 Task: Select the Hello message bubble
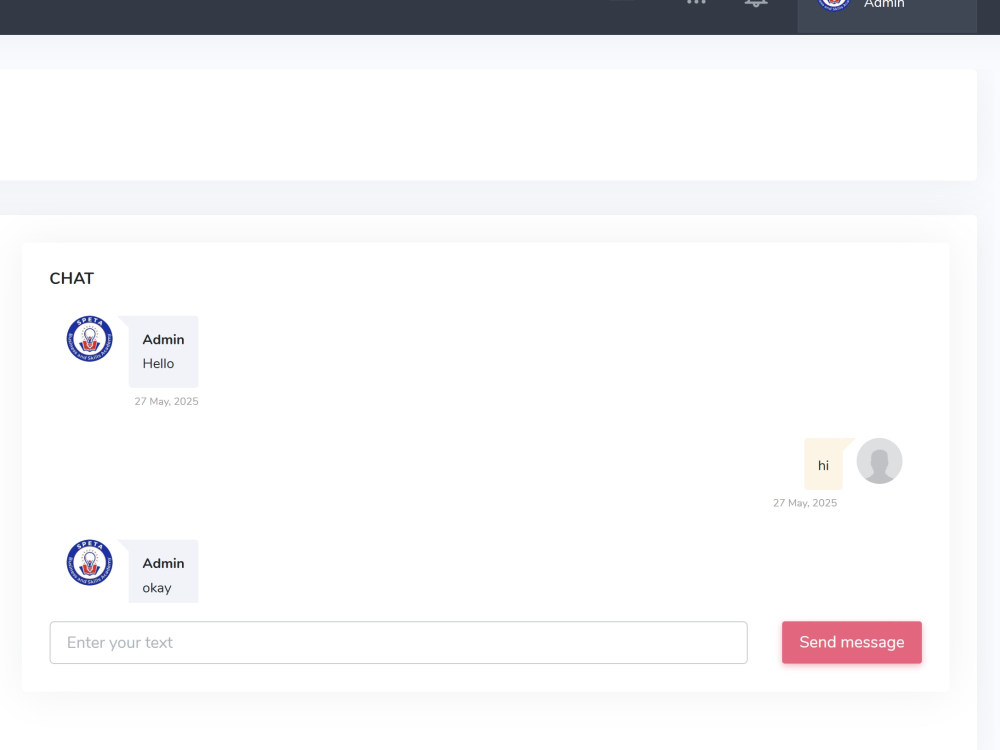[x=163, y=351]
